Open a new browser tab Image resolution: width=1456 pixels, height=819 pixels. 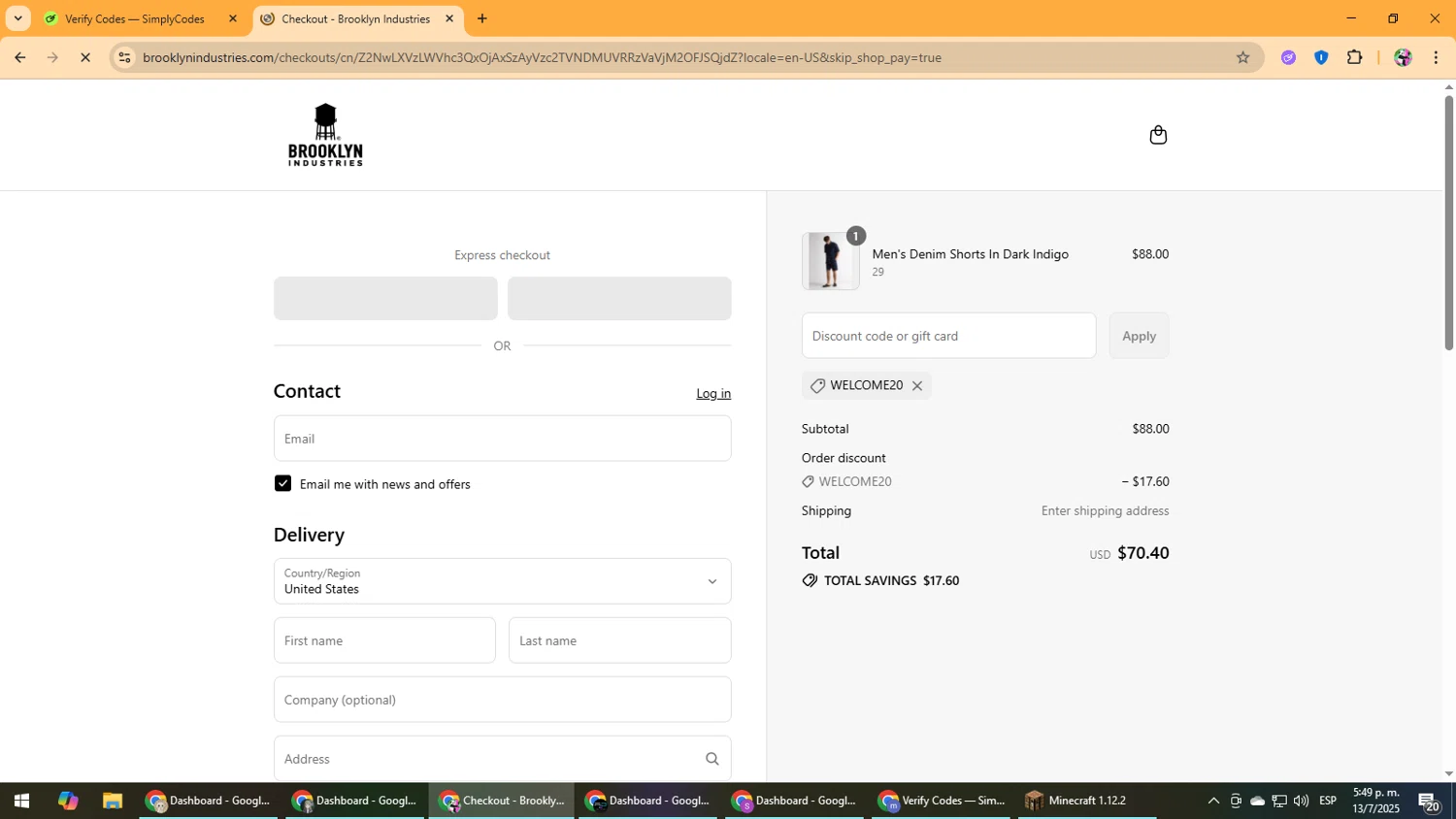482,18
